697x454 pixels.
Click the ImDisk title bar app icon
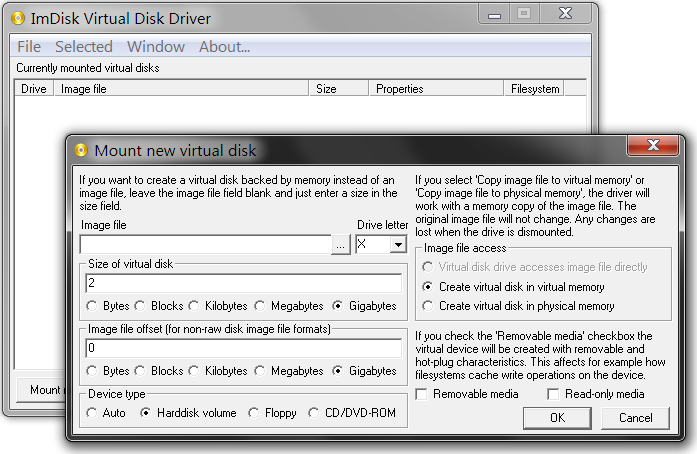click(18, 18)
